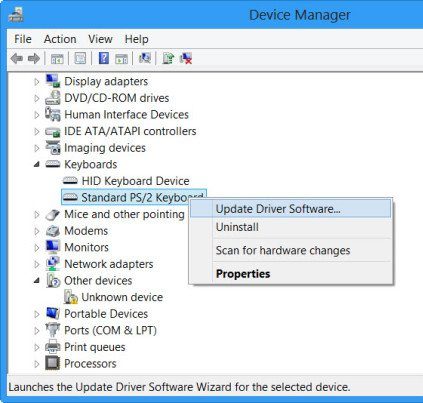Expand the Network adapters node
This screenshot has height=403, width=423.
[x=37, y=264]
